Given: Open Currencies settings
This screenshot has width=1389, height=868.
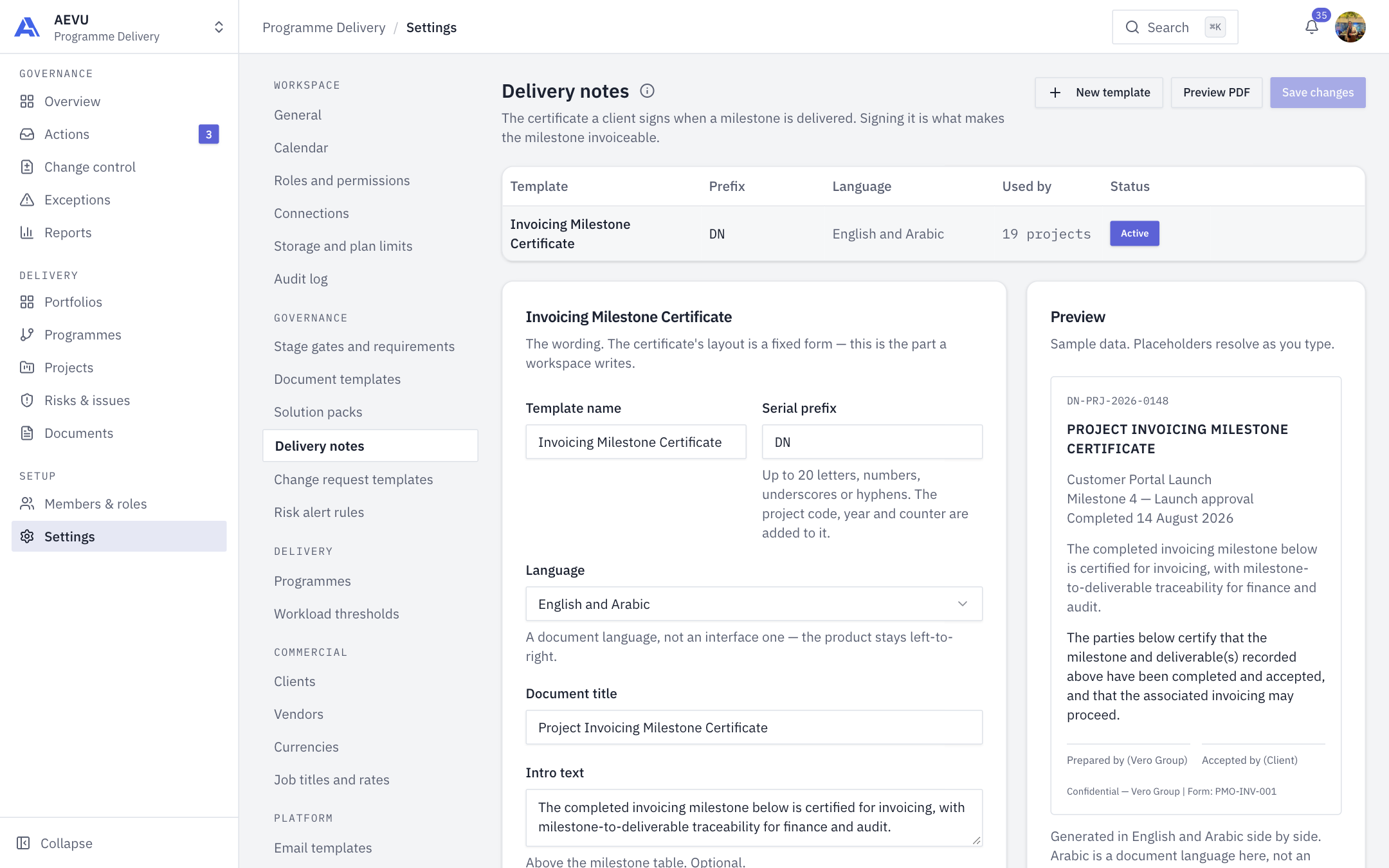Looking at the screenshot, I should tap(306, 747).
